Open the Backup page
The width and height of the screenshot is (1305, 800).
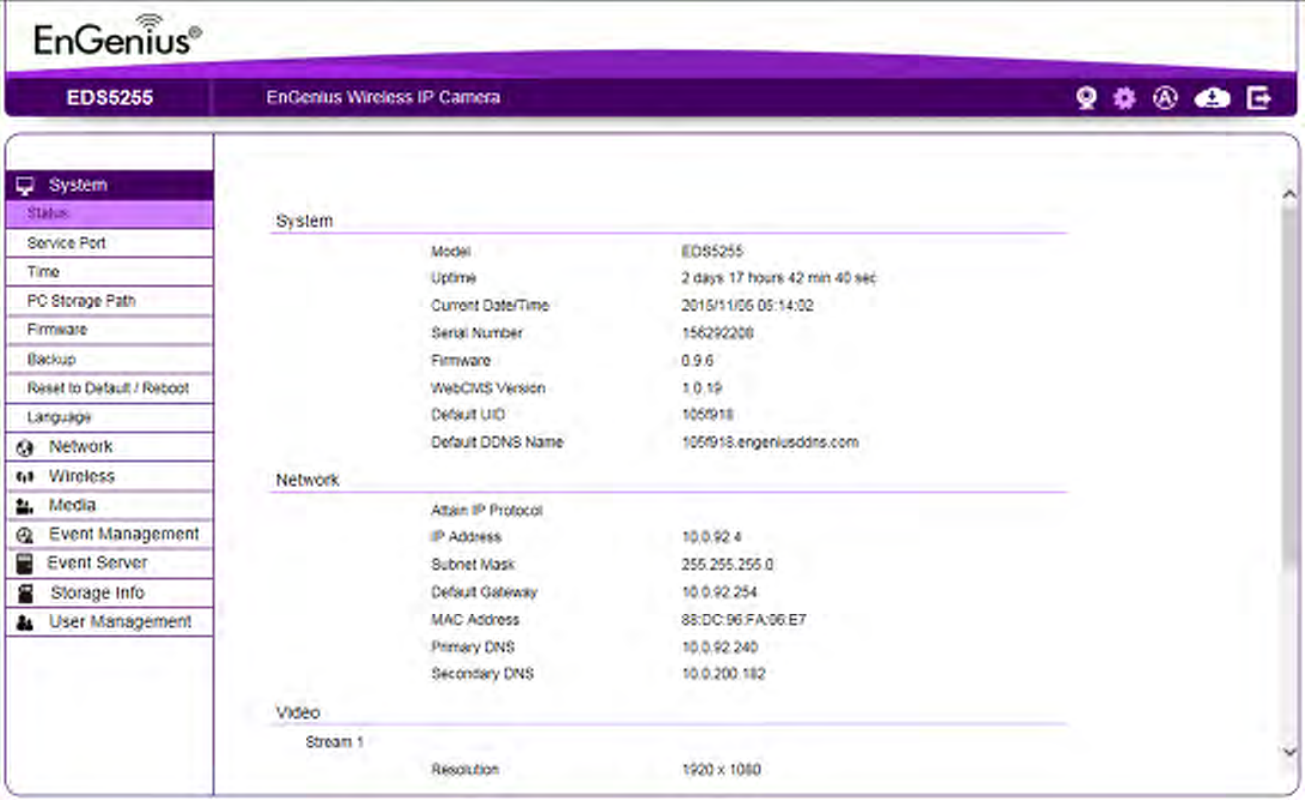(109, 359)
